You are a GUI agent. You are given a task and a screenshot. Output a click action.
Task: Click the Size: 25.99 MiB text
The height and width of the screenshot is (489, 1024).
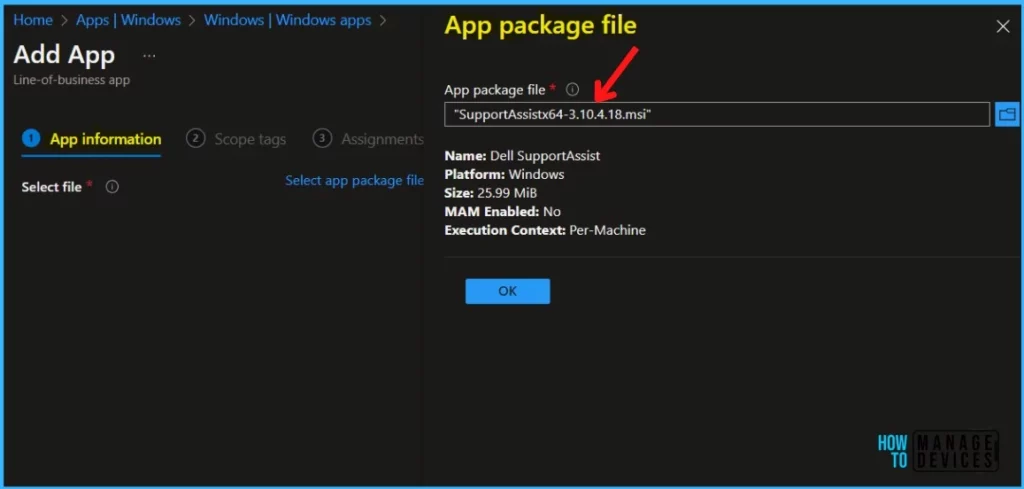pyautogui.click(x=491, y=193)
